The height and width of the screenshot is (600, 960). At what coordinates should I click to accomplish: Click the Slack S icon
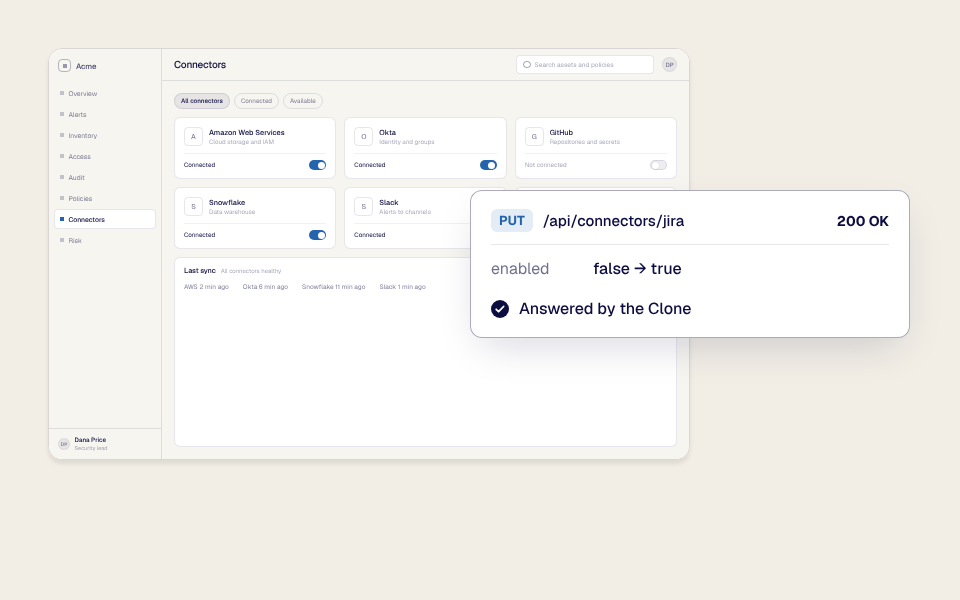click(x=364, y=206)
